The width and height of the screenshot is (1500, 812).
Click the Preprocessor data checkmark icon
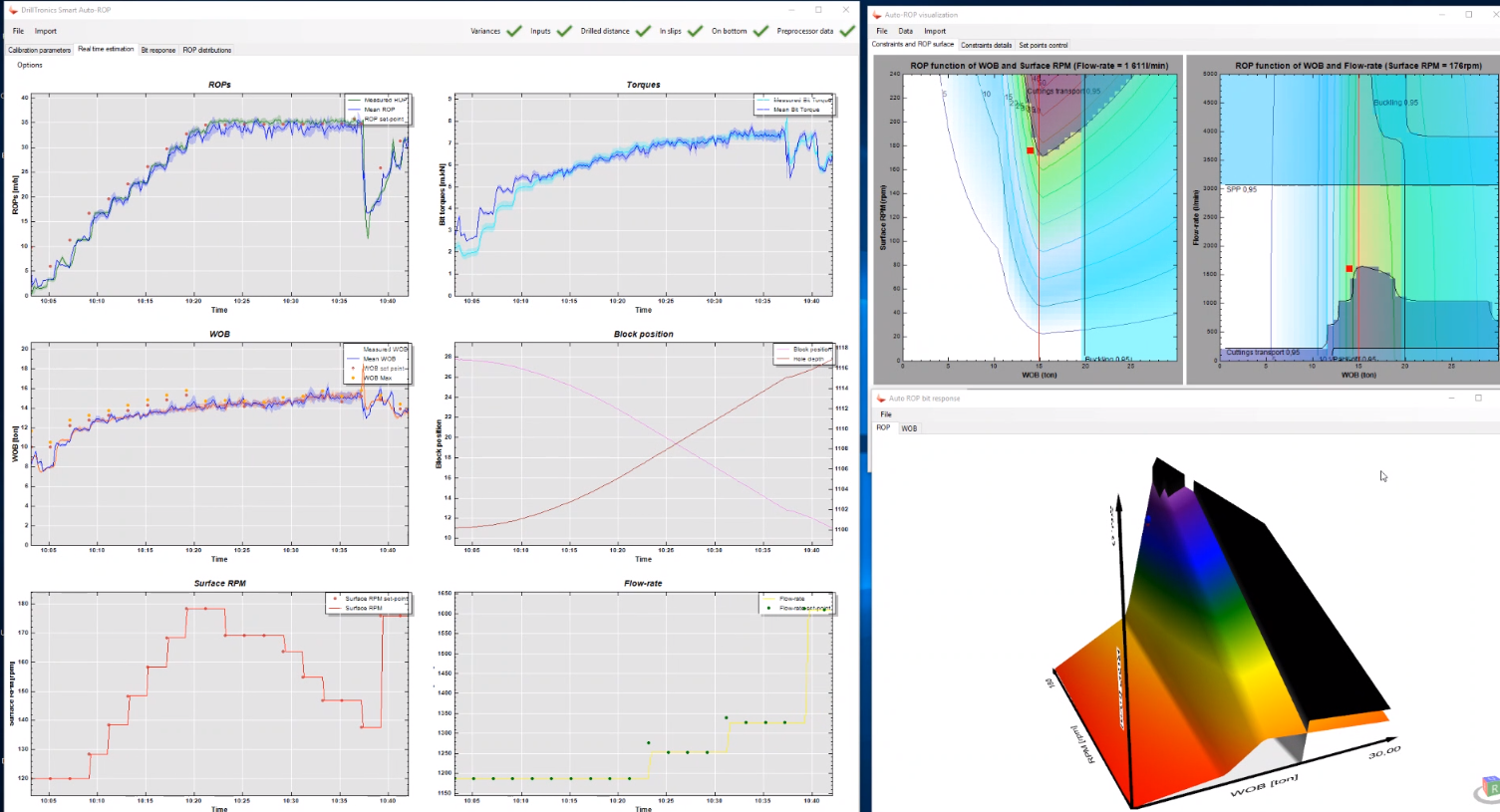point(847,31)
